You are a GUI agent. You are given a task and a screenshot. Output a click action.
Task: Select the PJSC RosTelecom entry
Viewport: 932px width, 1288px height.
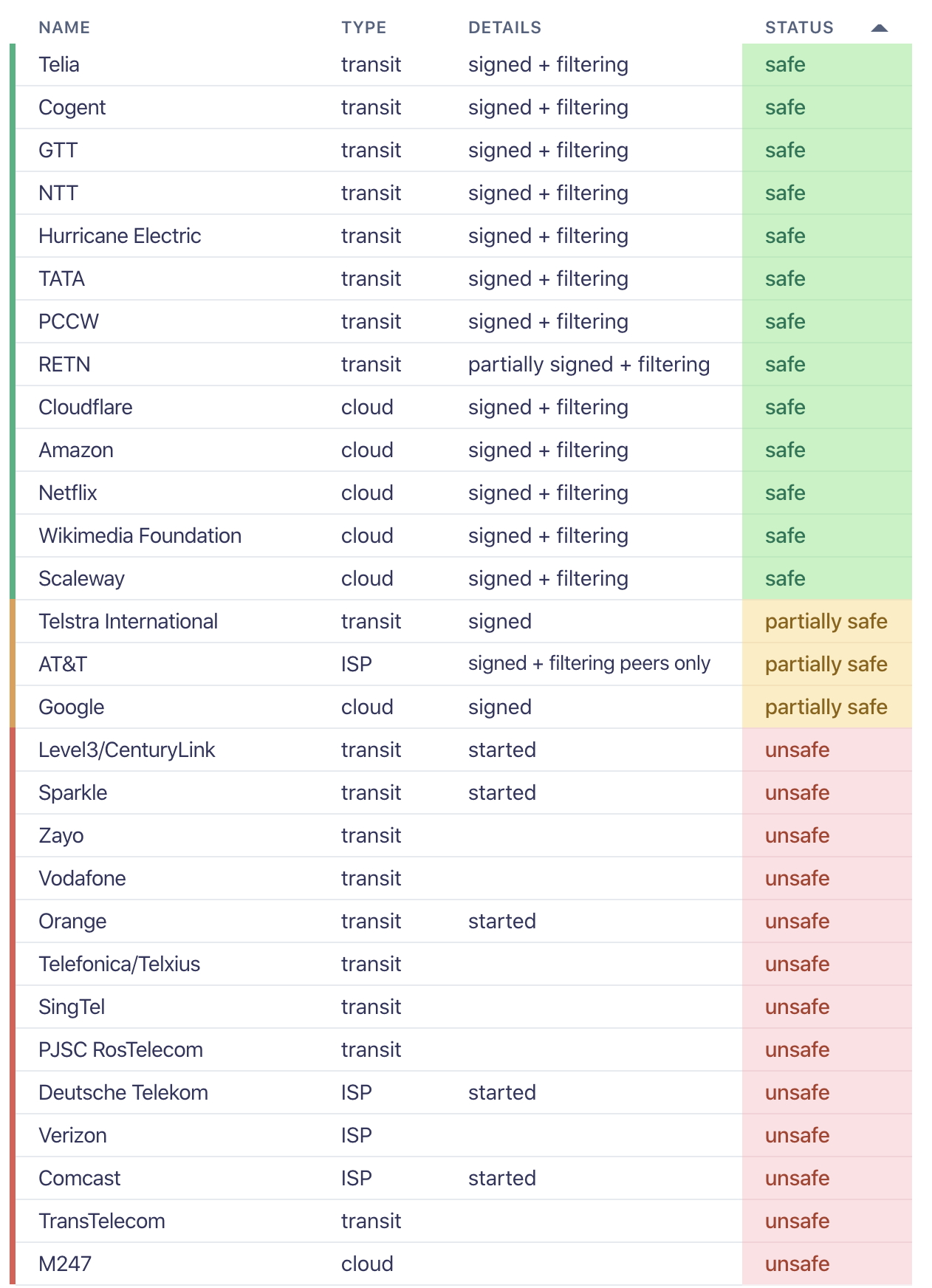(x=120, y=1049)
